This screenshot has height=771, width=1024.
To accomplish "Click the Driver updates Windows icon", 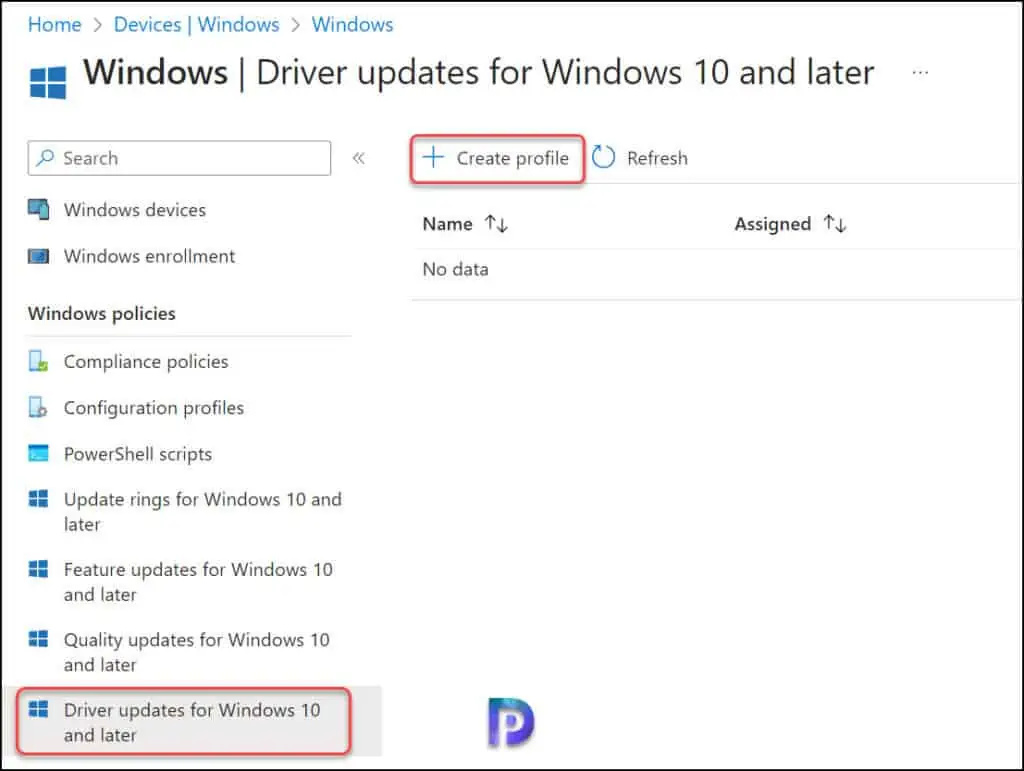I will tap(39, 709).
